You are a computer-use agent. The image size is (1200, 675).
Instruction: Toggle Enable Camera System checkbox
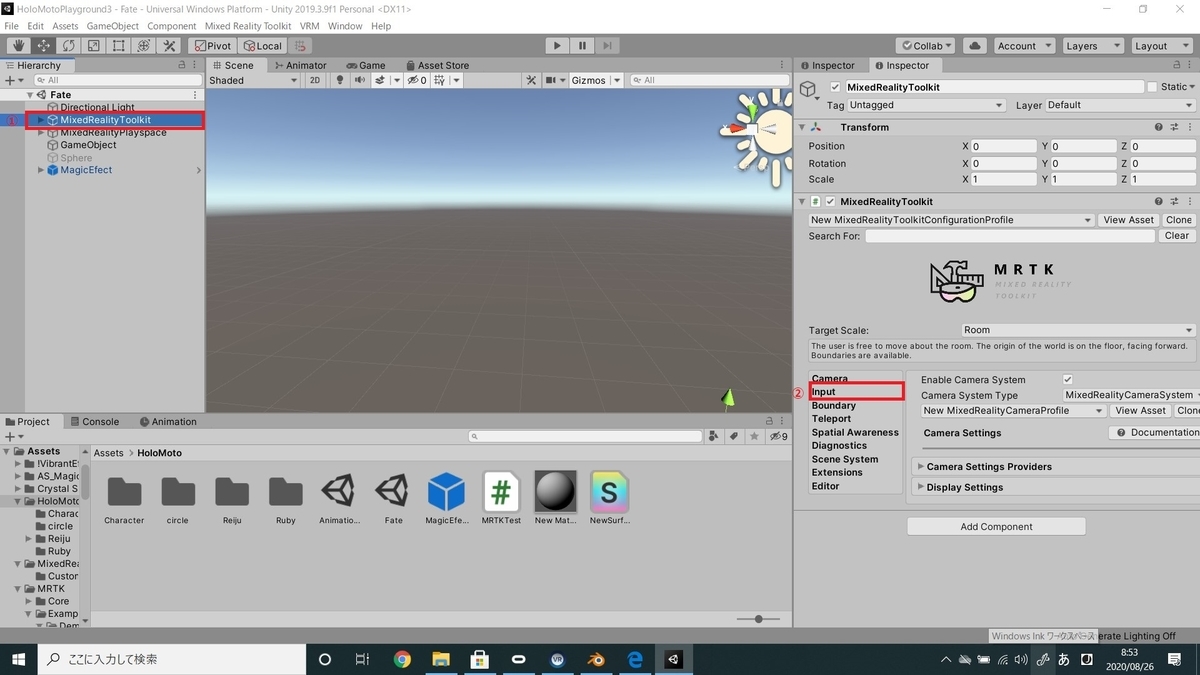click(x=1068, y=380)
